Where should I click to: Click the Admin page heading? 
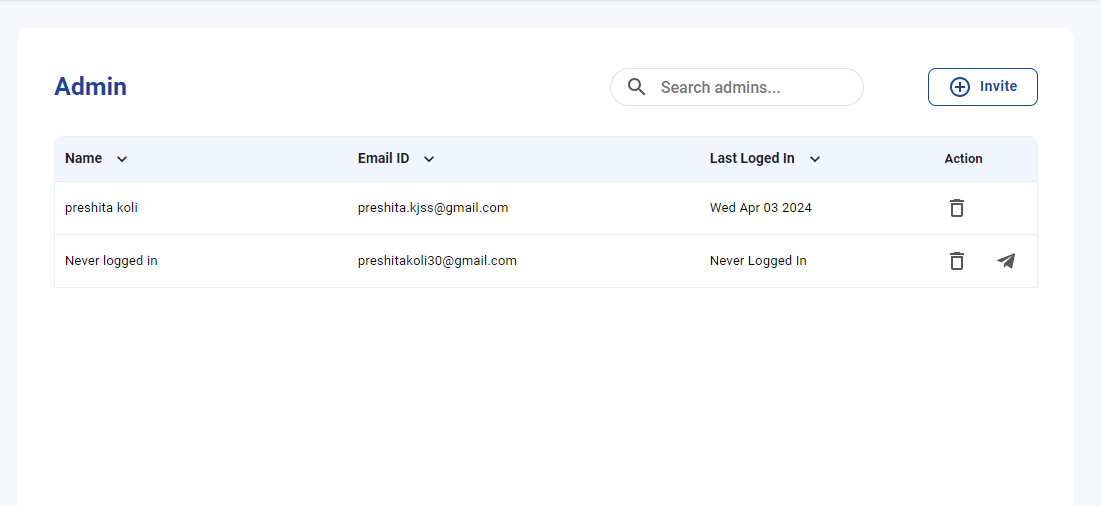91,87
